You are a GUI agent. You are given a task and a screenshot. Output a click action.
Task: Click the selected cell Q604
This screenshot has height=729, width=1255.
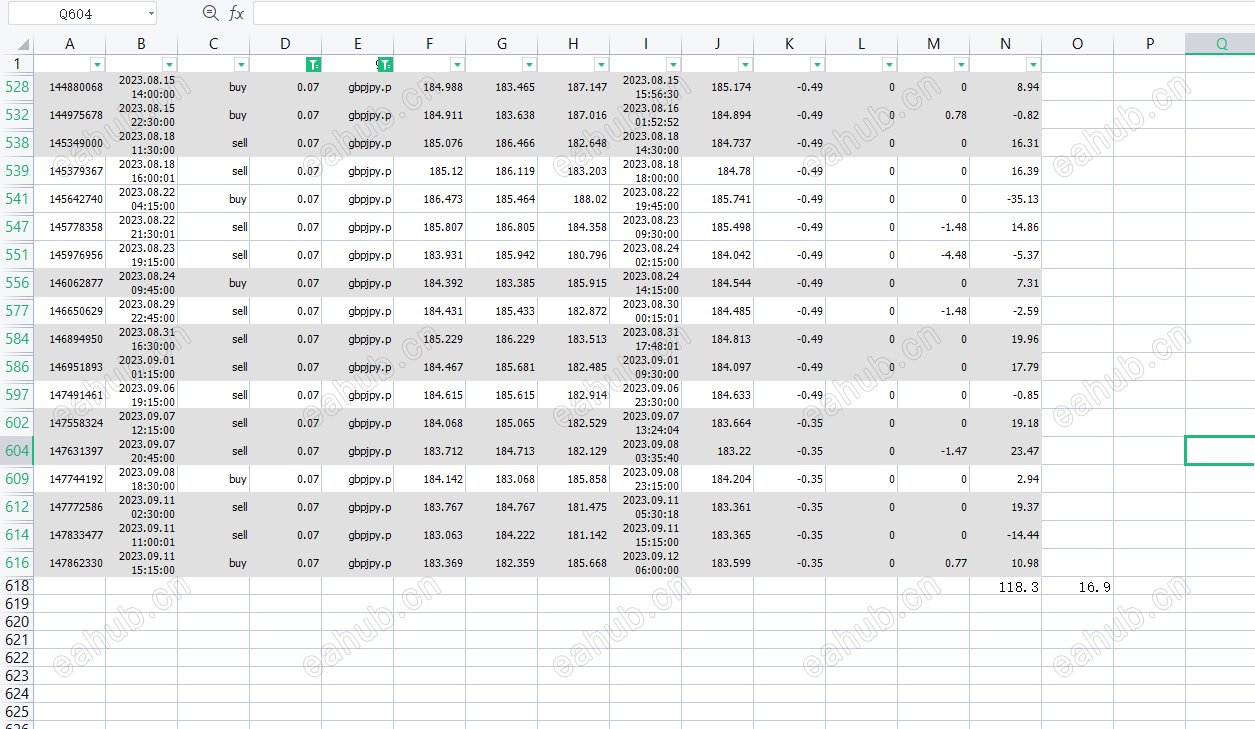(1220, 451)
